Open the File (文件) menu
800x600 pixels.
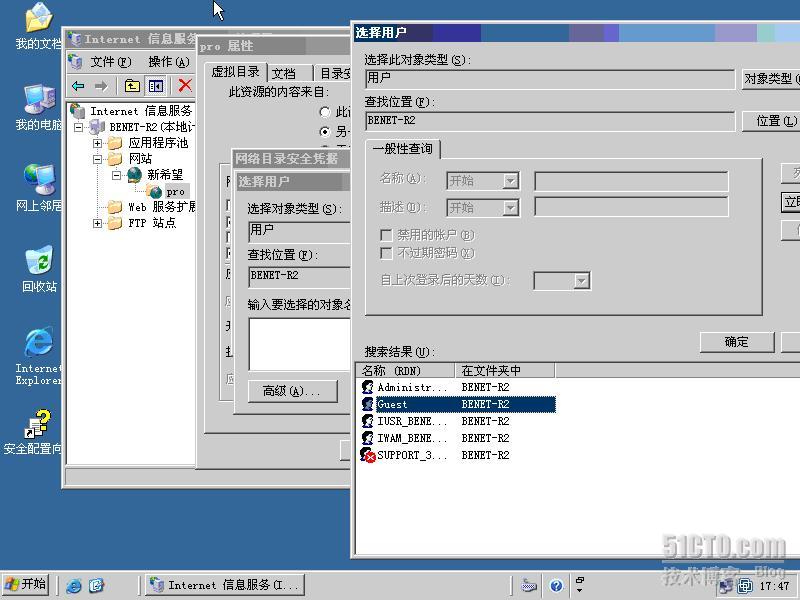[x=111, y=62]
